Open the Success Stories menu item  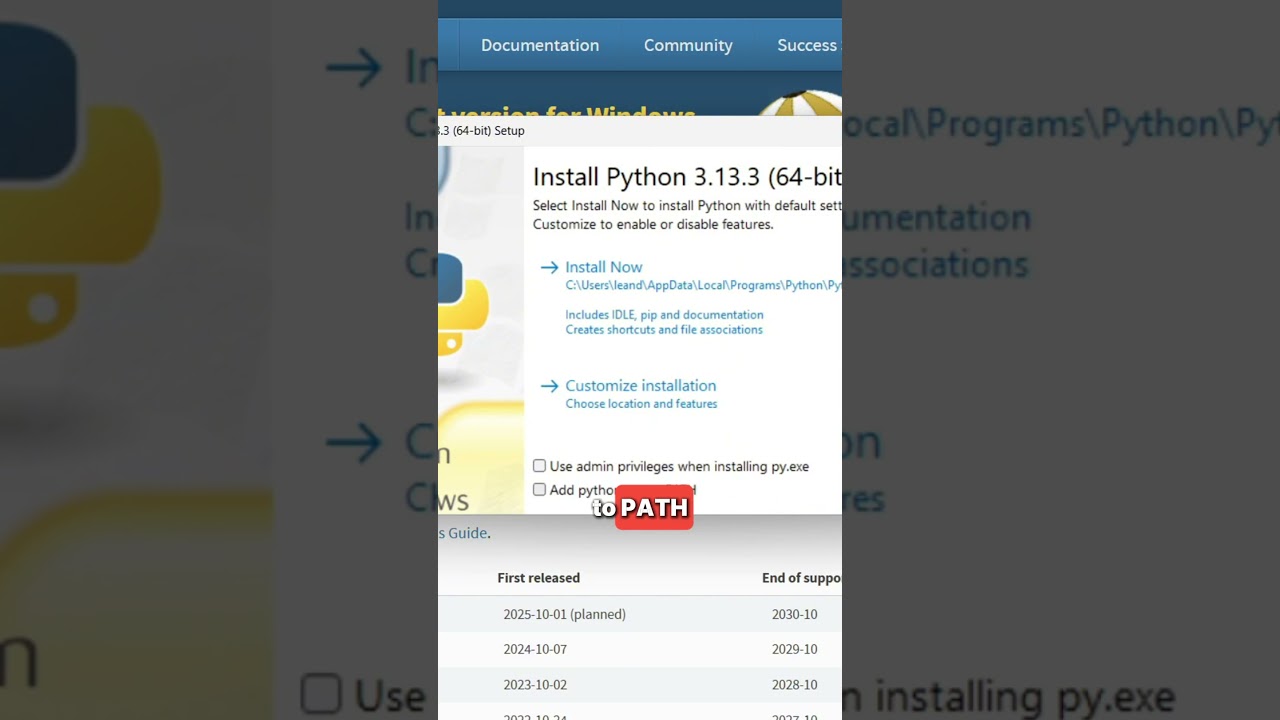[808, 45]
